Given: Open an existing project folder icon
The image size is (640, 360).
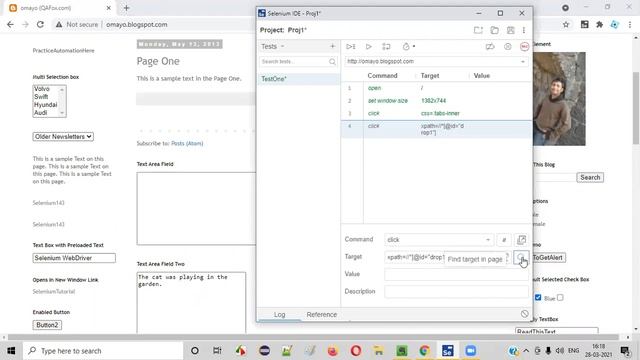Looking at the screenshot, I should click(494, 30).
